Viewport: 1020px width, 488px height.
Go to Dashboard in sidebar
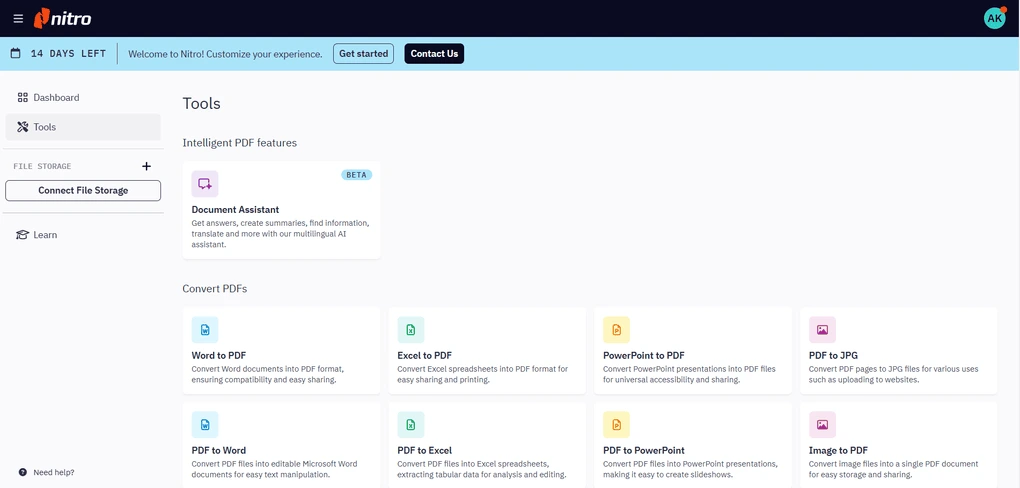click(x=56, y=98)
